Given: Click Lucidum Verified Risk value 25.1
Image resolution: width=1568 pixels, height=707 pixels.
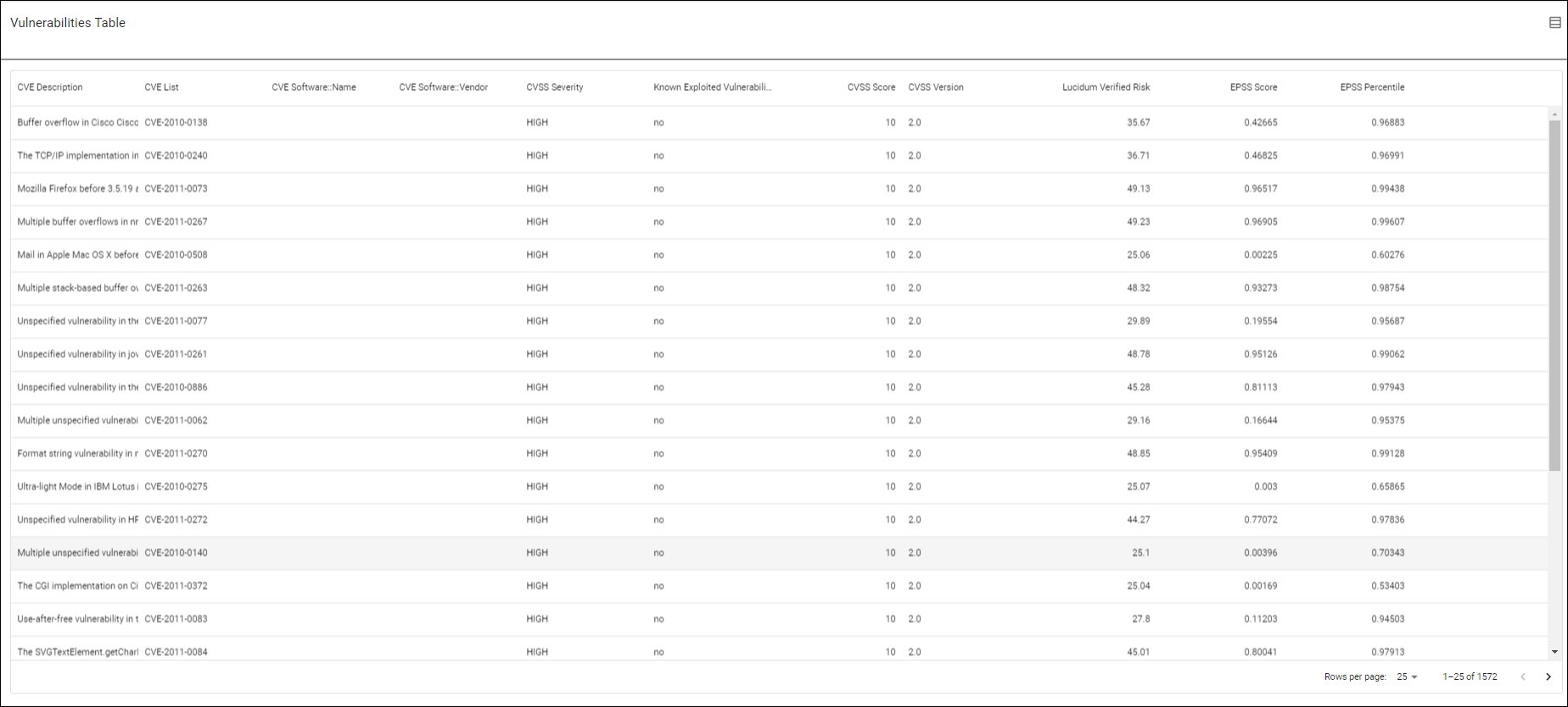Looking at the screenshot, I should [1141, 553].
